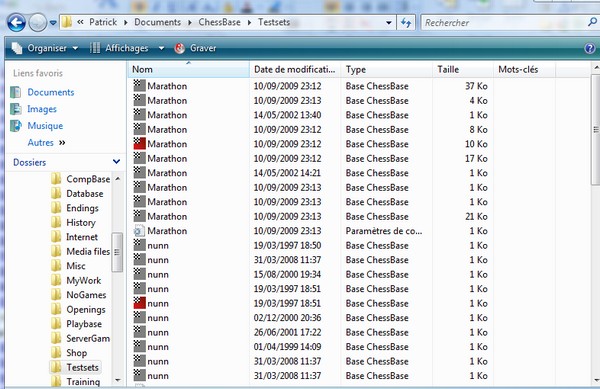Collapse the Dossiers folder pane
Screen dimensions: 600x389
[x=116, y=162]
